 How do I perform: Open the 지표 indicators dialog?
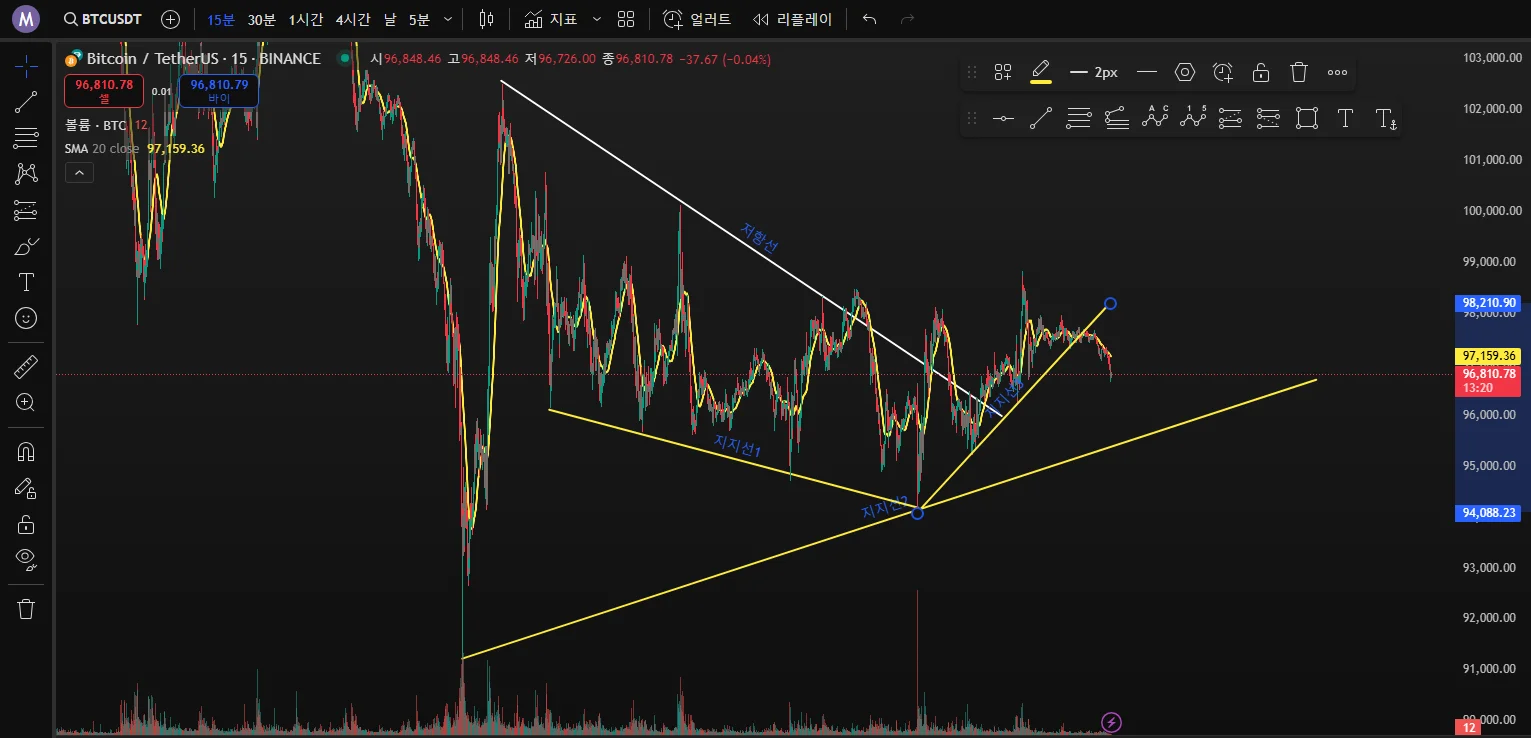pyautogui.click(x=550, y=19)
